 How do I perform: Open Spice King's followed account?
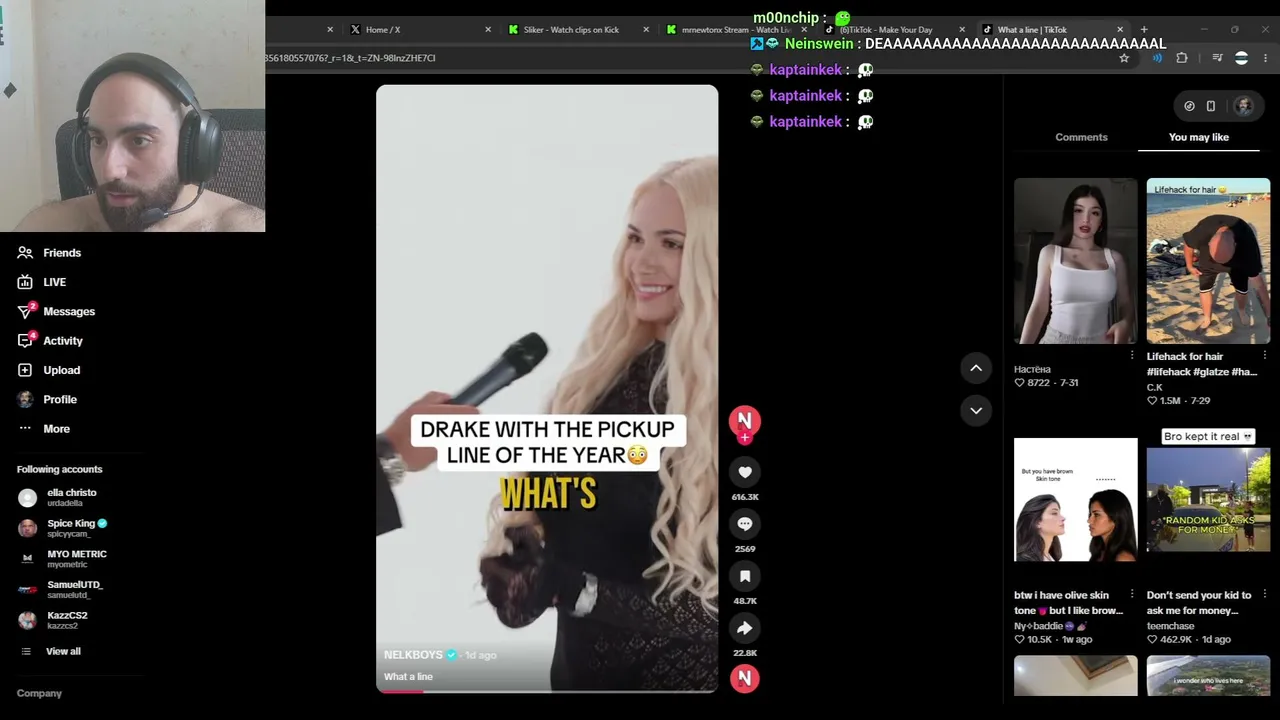tap(62, 528)
